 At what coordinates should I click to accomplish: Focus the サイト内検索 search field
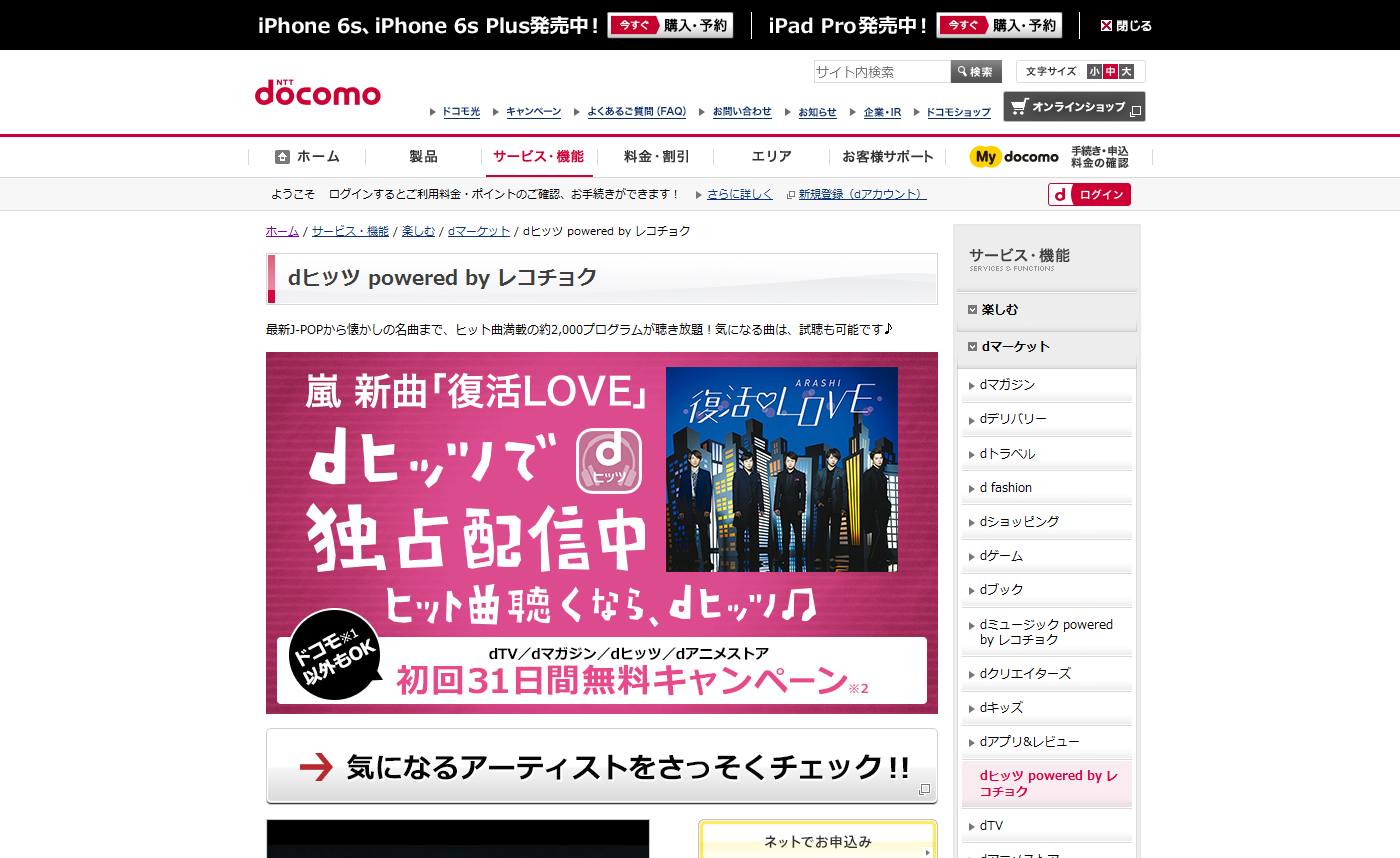(x=881, y=71)
